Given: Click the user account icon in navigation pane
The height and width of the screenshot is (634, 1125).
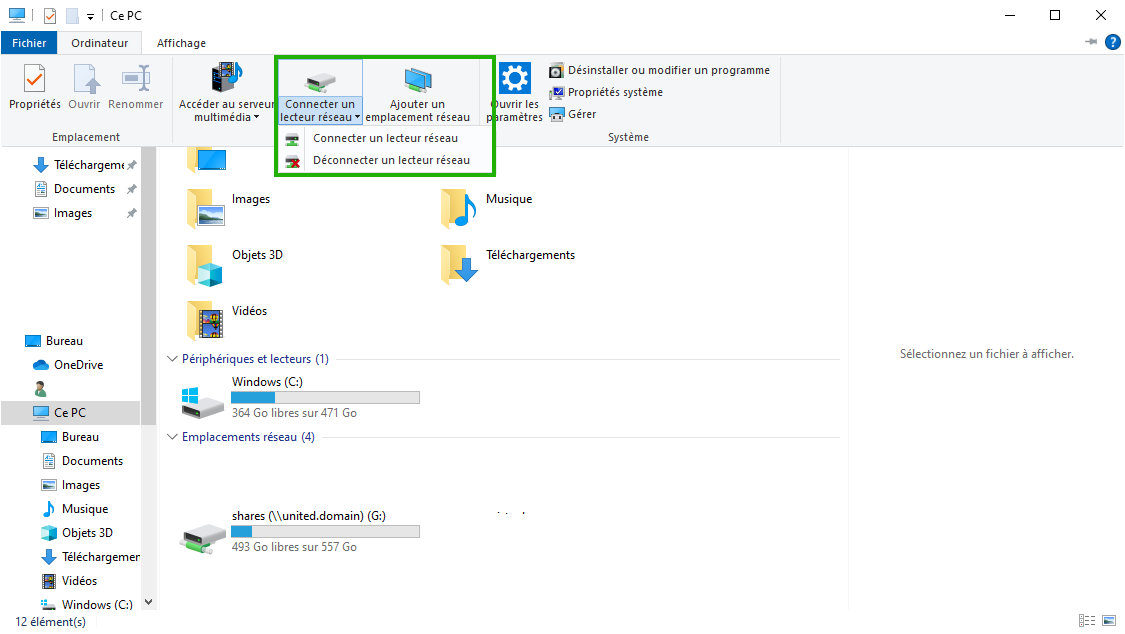Looking at the screenshot, I should click(40, 389).
